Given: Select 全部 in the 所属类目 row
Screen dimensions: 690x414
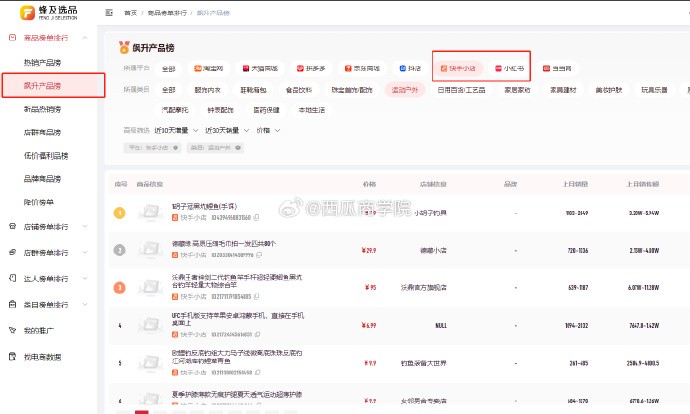Looking at the screenshot, I should pos(169,90).
